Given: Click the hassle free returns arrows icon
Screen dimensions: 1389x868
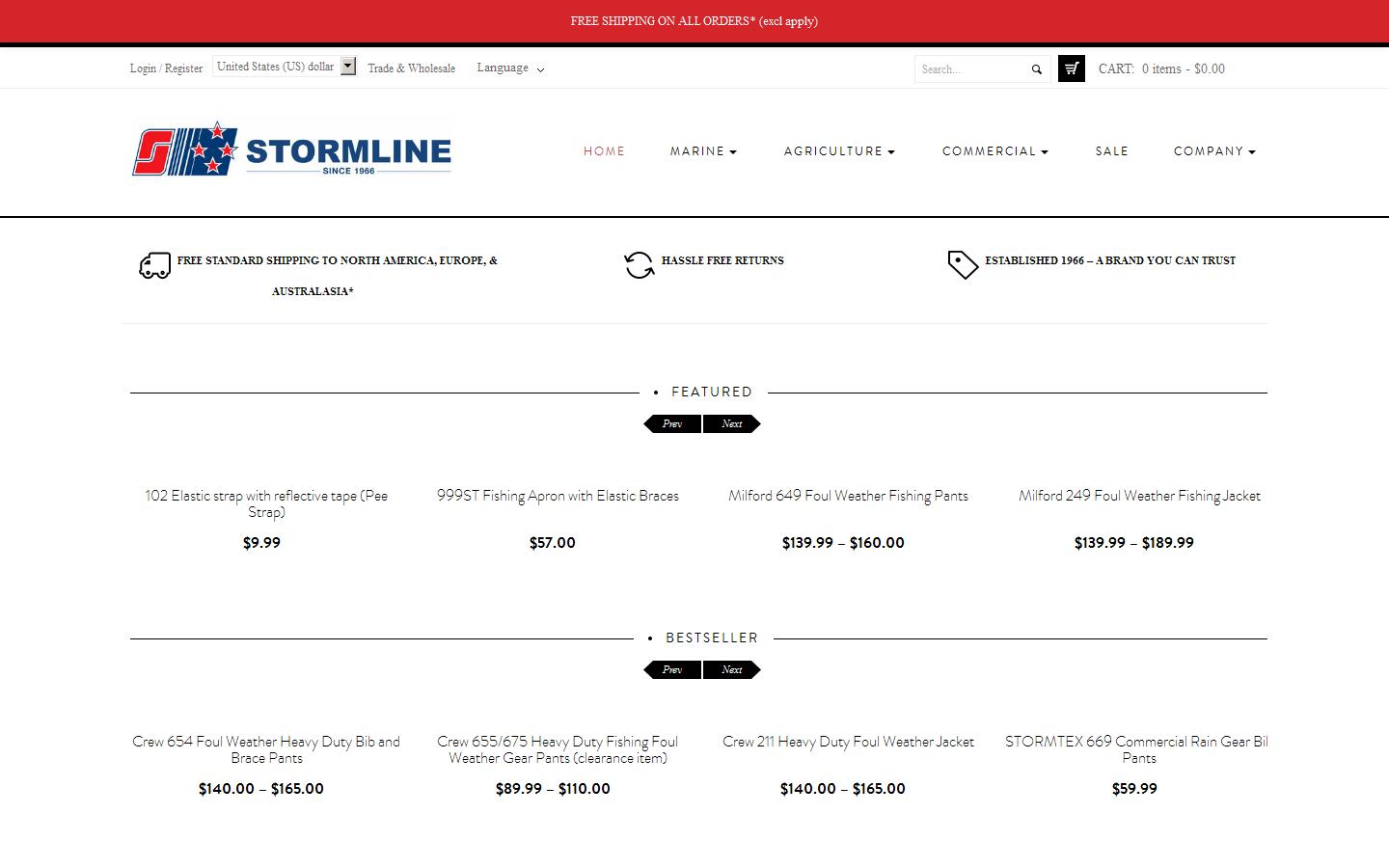Looking at the screenshot, I should (x=639, y=262).
